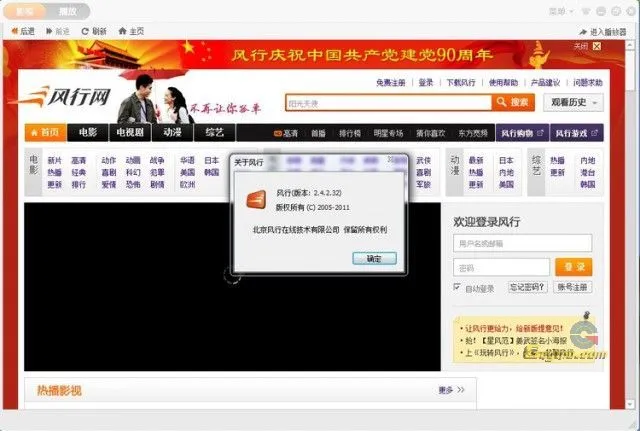Open 风行游戏 external games link
Screen dimensions: 640x431
pos(576,133)
